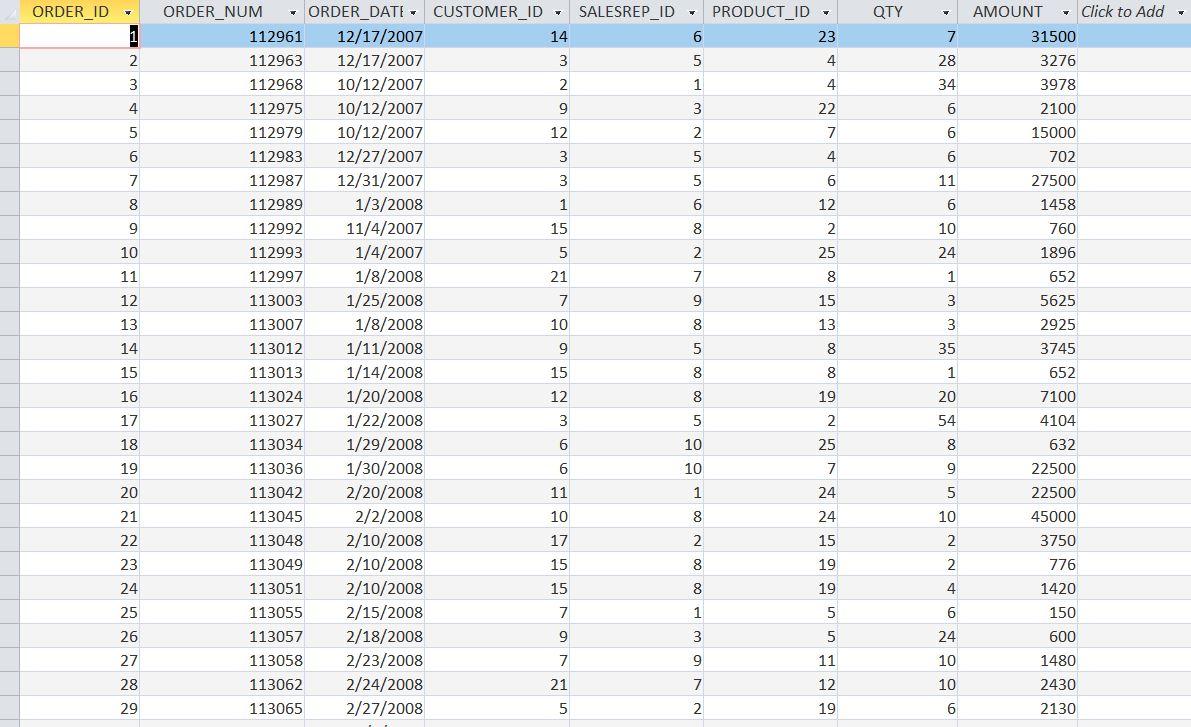
Task: Open the QTY column filter dropdown
Action: (944, 12)
